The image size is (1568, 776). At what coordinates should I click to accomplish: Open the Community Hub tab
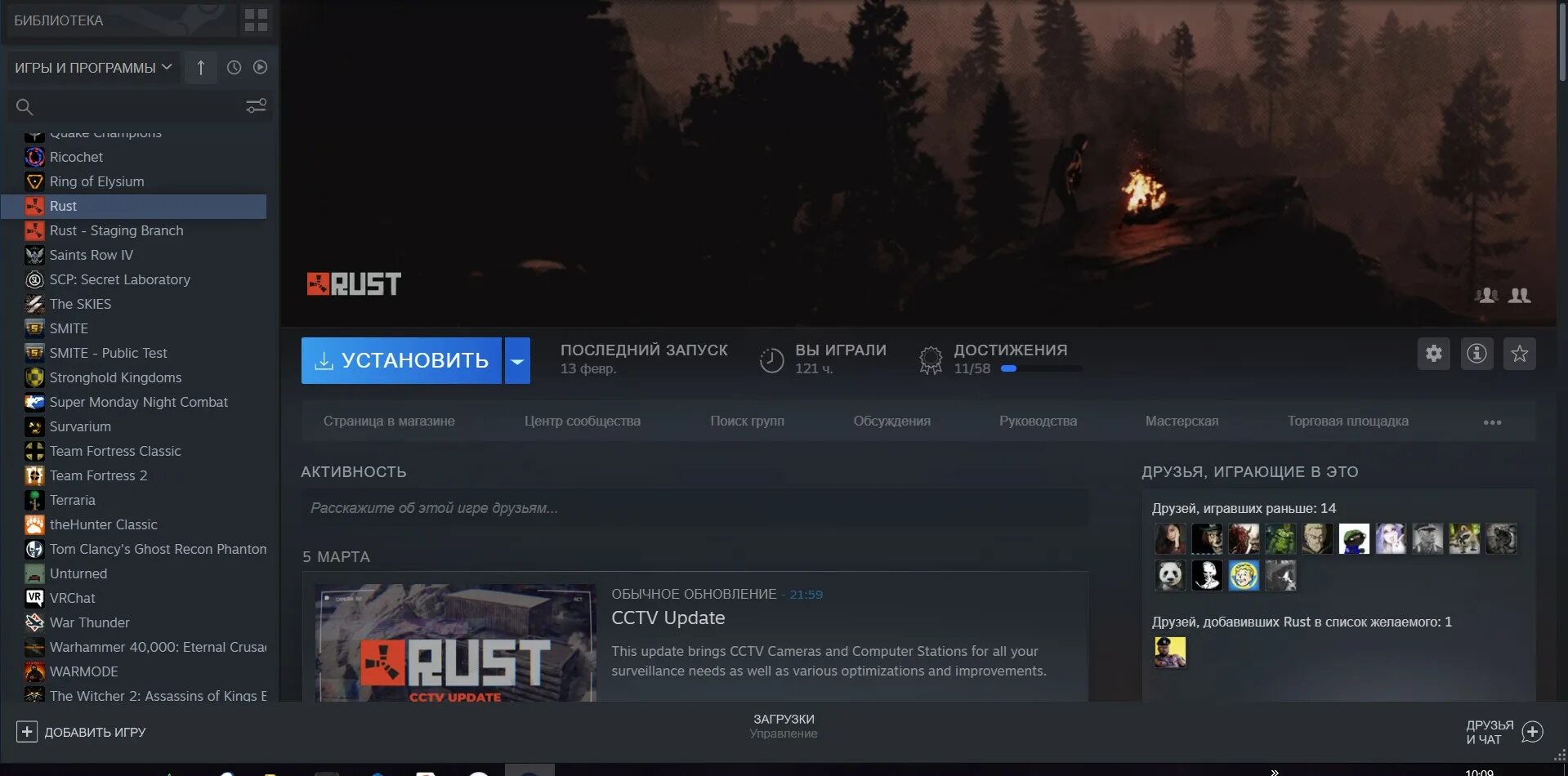pos(583,421)
